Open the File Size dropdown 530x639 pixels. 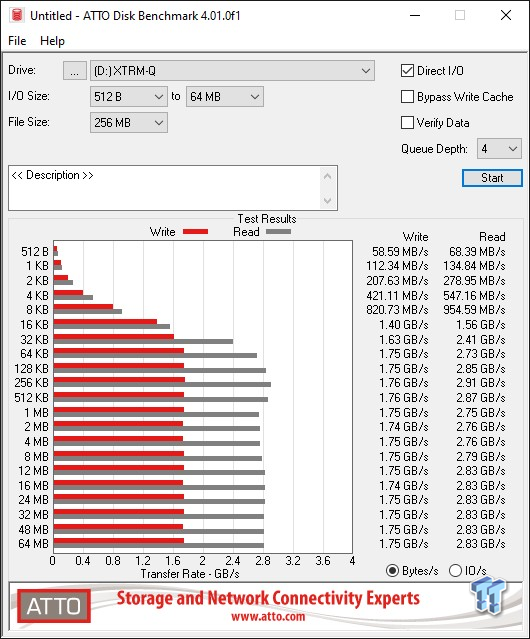129,123
